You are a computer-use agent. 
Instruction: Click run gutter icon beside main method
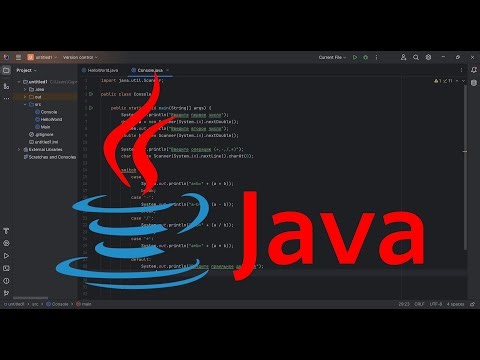(x=91, y=108)
